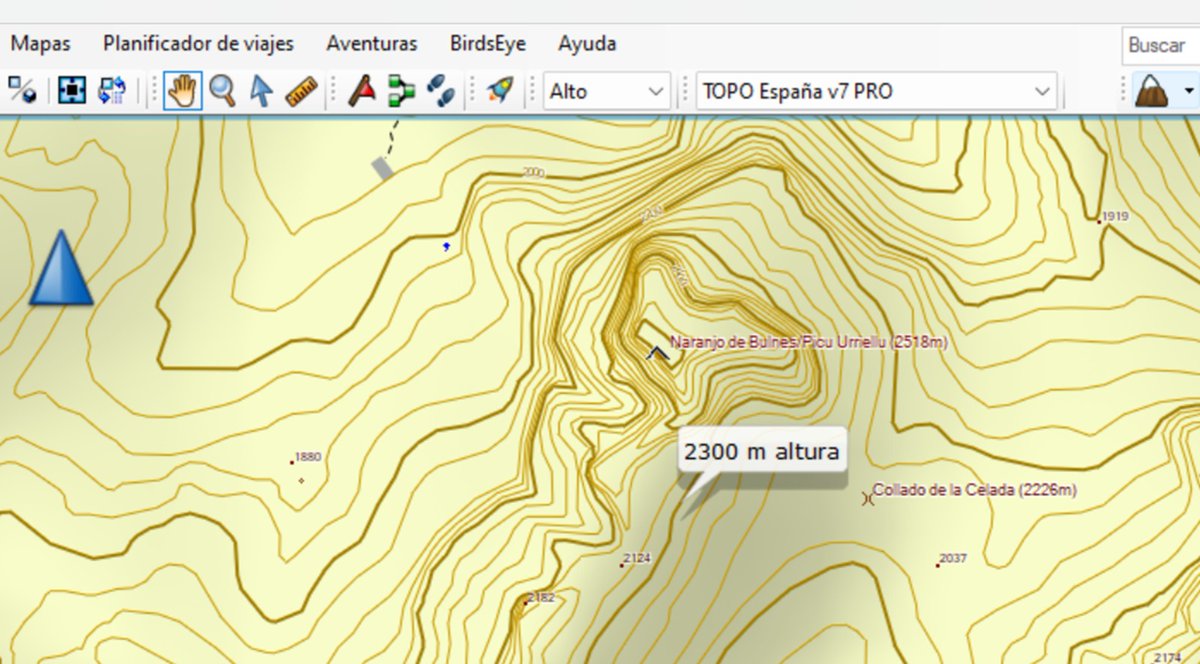Click the 2182 spot height label
1200x664 pixels.
(x=540, y=598)
